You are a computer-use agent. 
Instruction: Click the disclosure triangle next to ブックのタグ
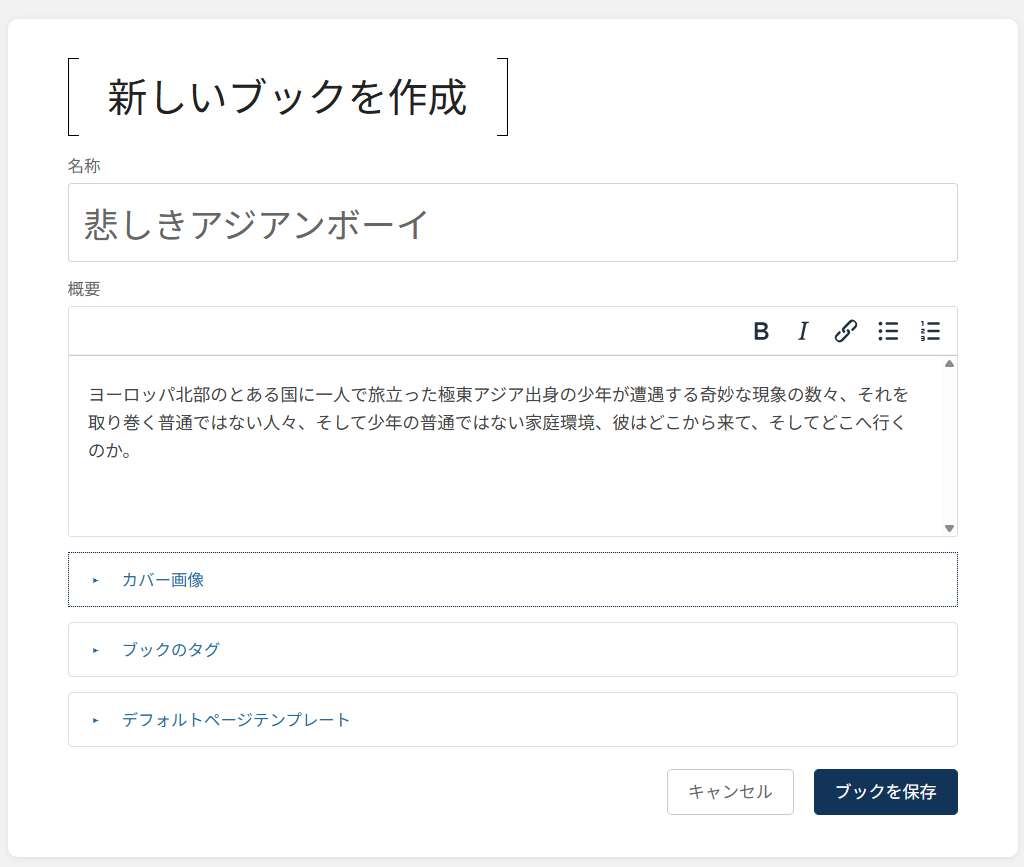(x=96, y=650)
